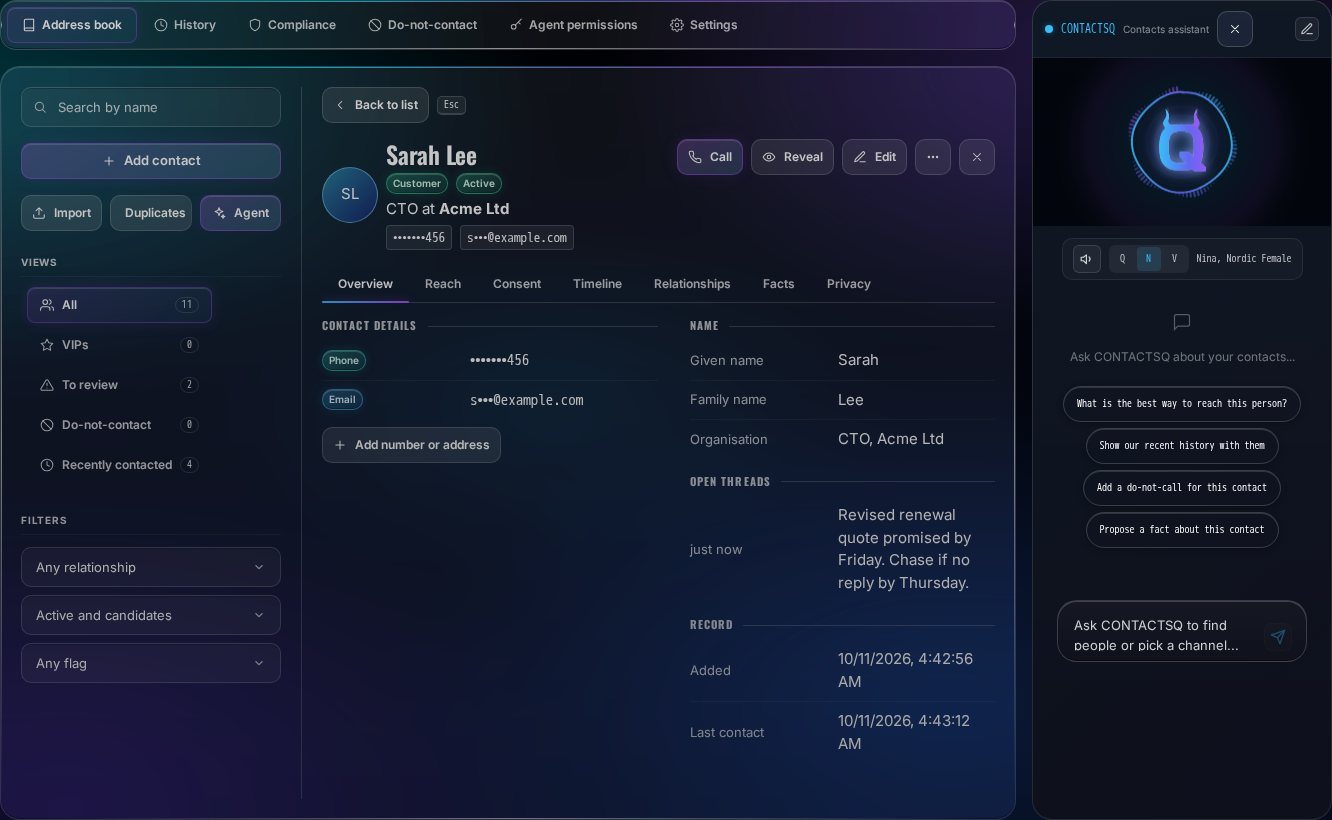Open the Relationships tab
The height and width of the screenshot is (820, 1332).
click(x=692, y=284)
